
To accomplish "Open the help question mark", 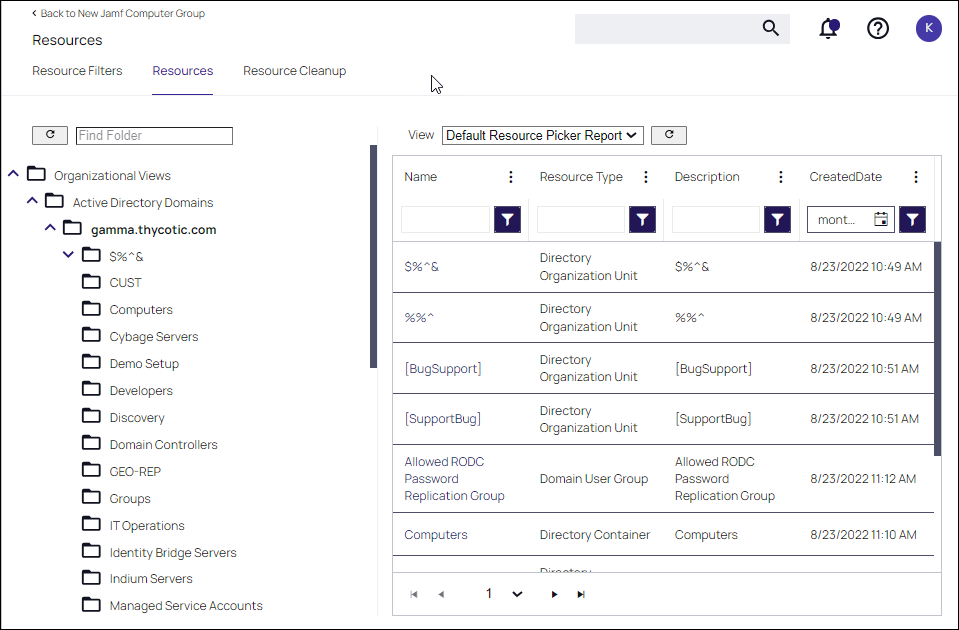I will click(877, 28).
